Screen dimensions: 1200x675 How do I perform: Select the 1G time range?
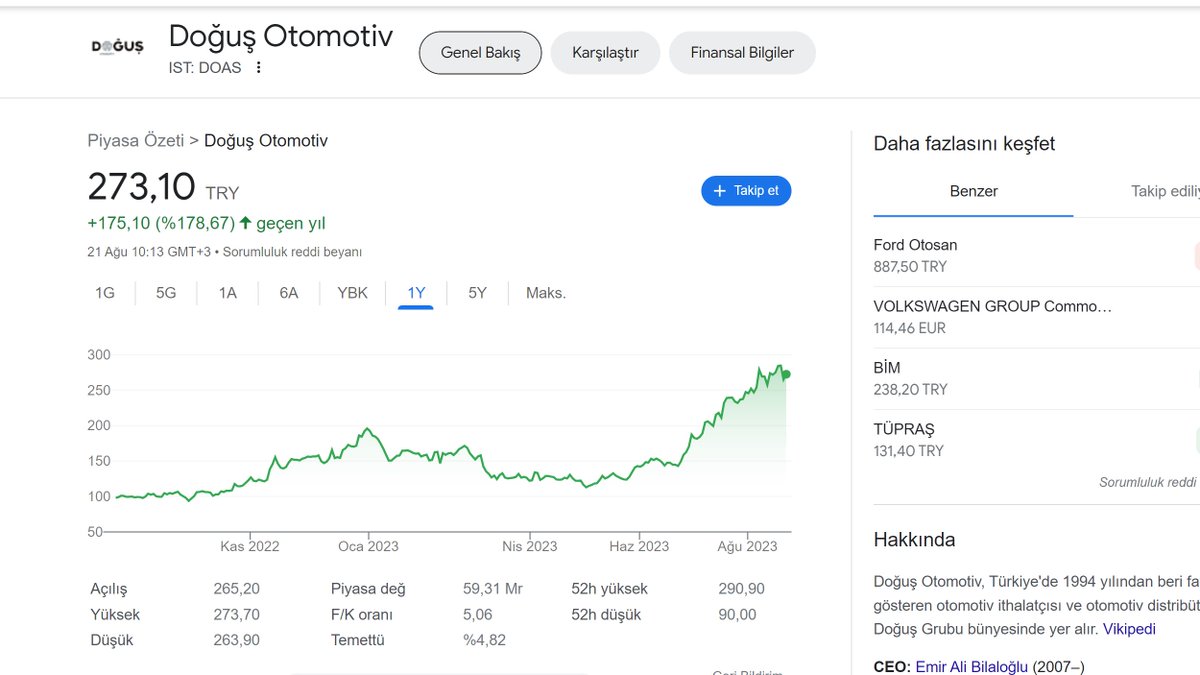(105, 293)
